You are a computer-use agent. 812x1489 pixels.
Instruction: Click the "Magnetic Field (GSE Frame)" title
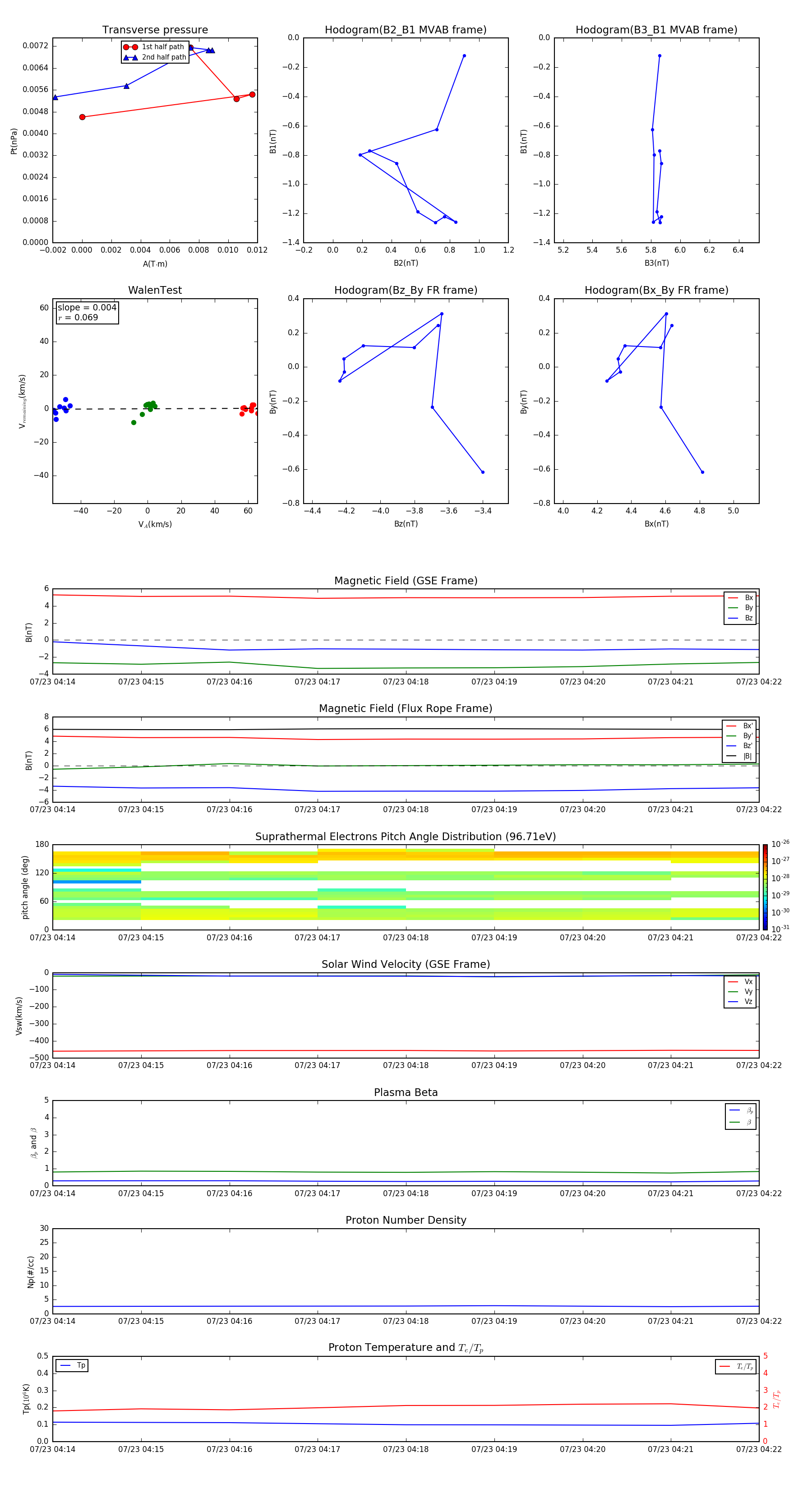(406, 581)
